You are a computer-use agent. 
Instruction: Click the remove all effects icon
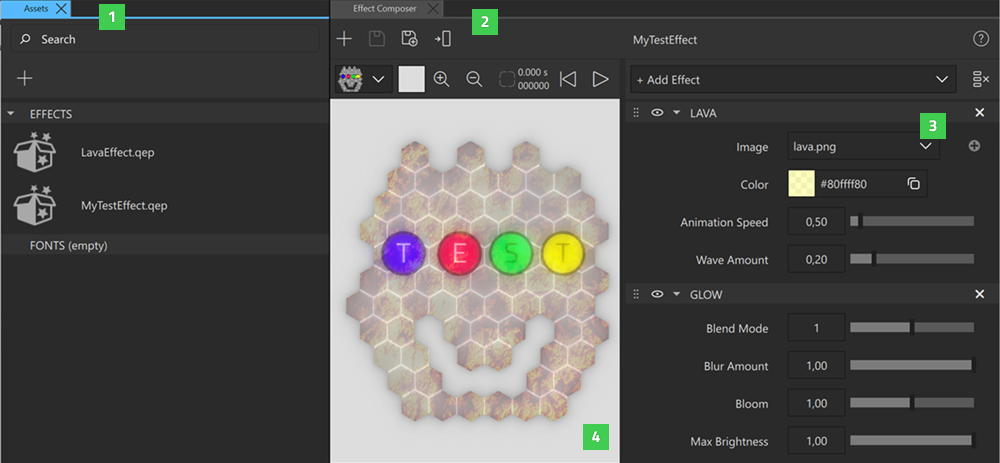pyautogui.click(x=980, y=79)
